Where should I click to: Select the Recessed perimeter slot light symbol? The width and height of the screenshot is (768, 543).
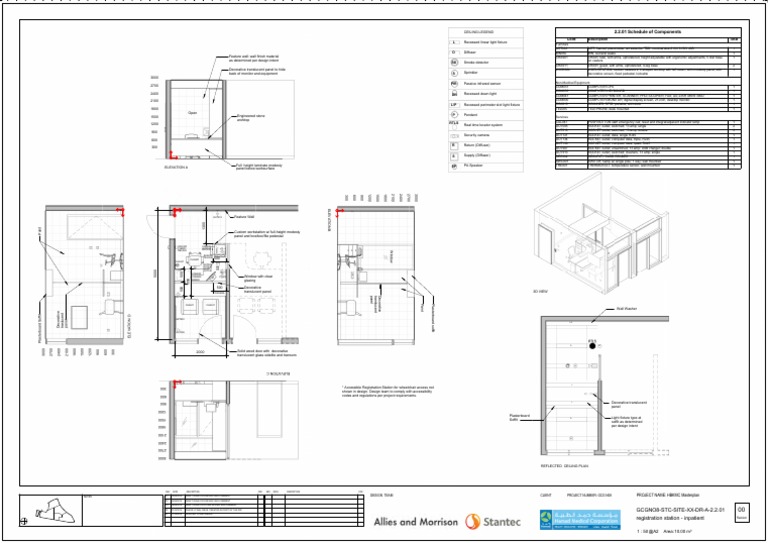click(x=454, y=105)
